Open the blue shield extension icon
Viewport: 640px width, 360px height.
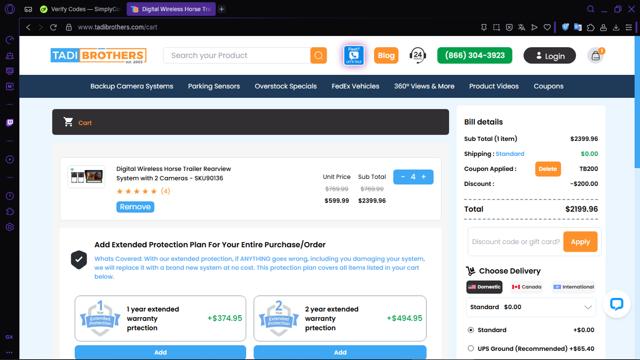pyautogui.click(x=565, y=27)
